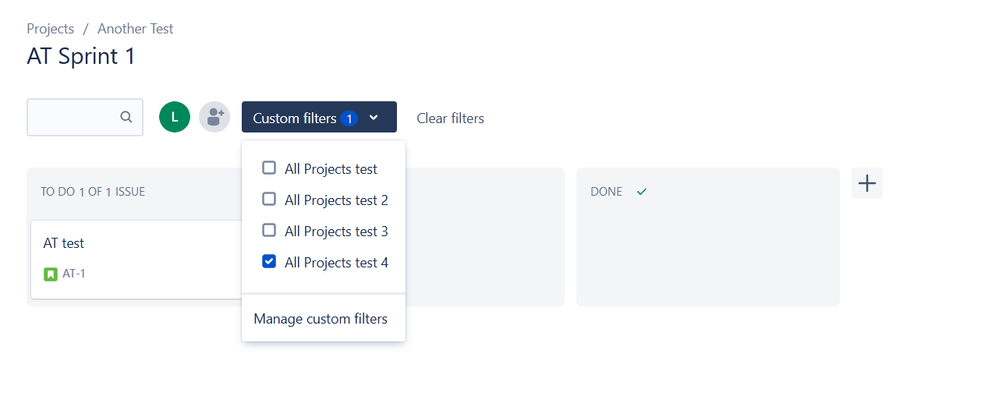Click the blue filter count badge
Screen dimensions: 999x396
349,118
